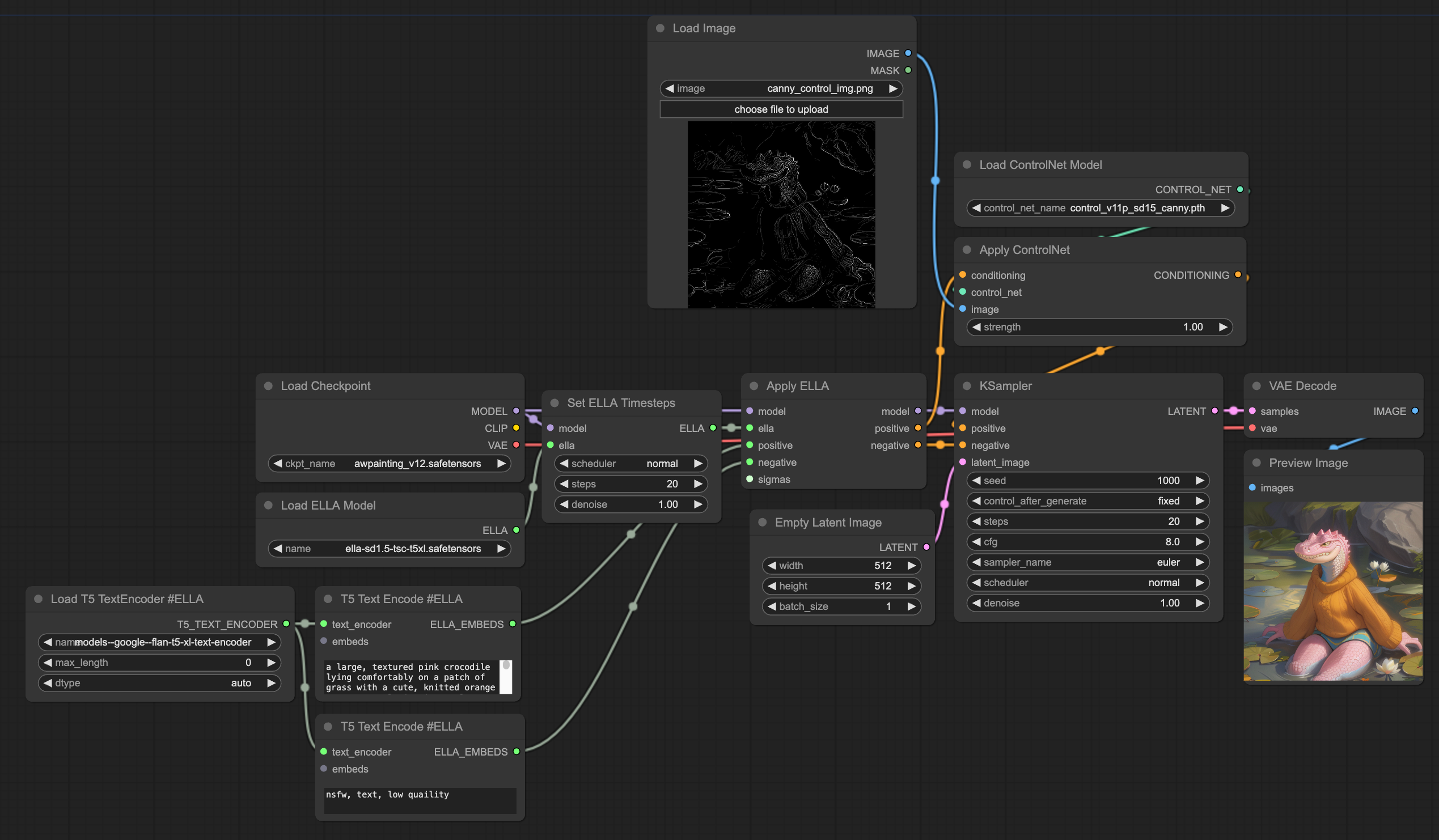Click the VAE output socket on Load Checkpoint
The height and width of the screenshot is (840, 1439).
click(x=516, y=445)
